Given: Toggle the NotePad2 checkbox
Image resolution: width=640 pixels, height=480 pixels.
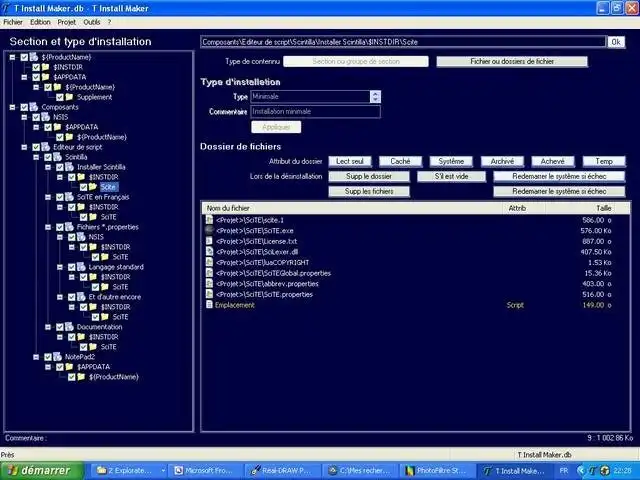Looking at the screenshot, I should (x=48, y=357).
